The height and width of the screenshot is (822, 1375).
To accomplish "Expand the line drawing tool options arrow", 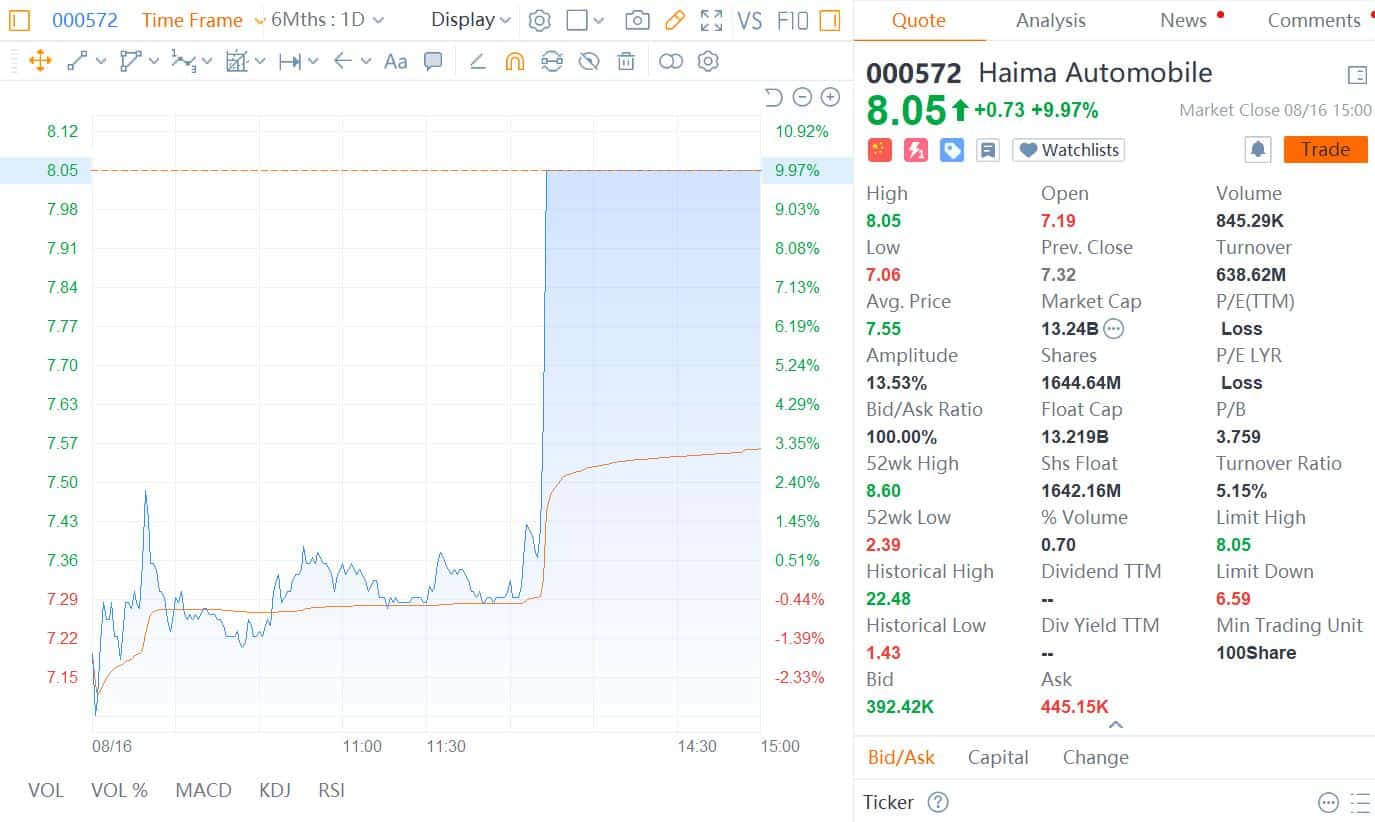I will [x=101, y=61].
